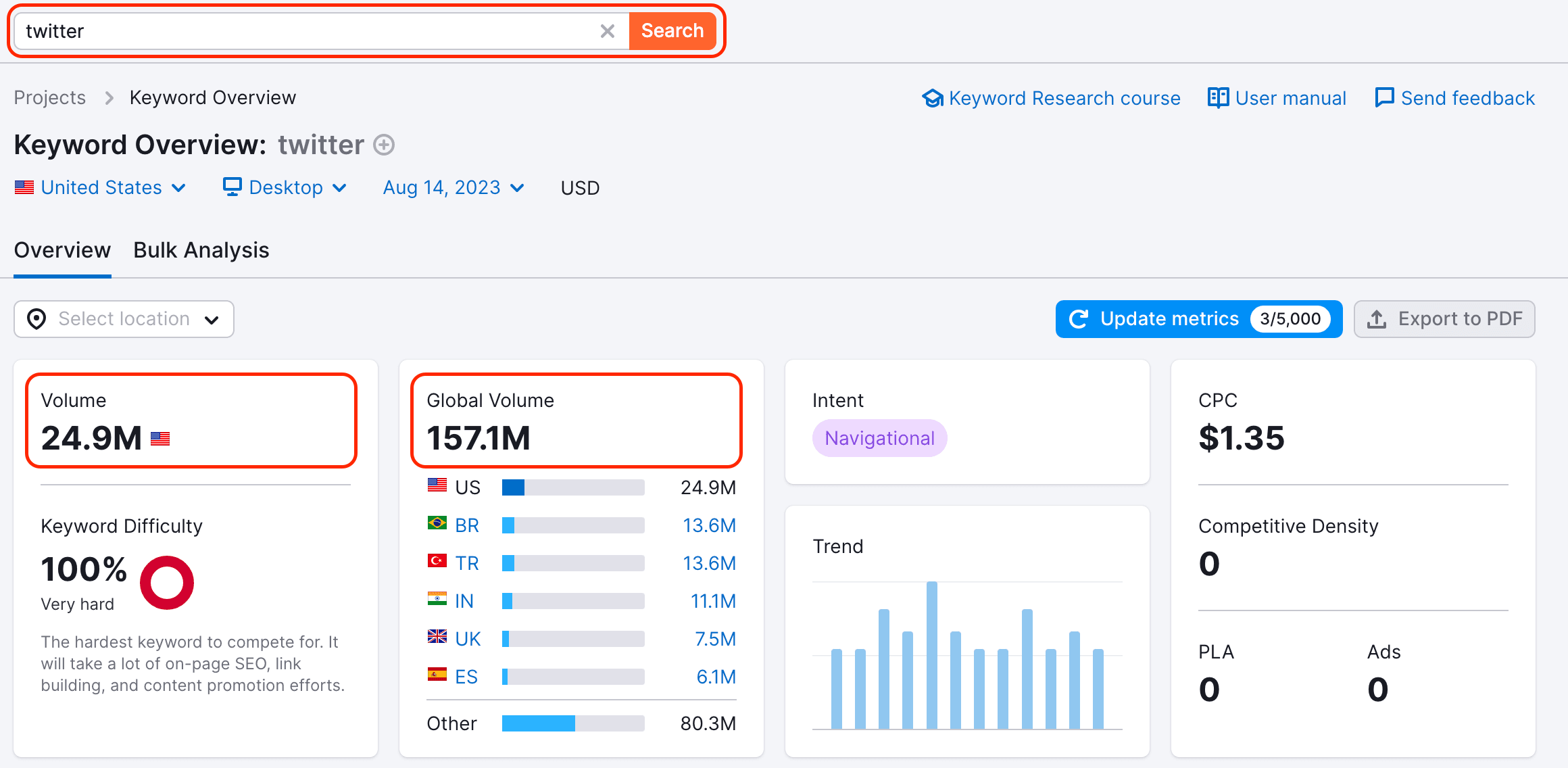Switch to the Overview tab
Screen dimensions: 1568x768
pos(62,250)
